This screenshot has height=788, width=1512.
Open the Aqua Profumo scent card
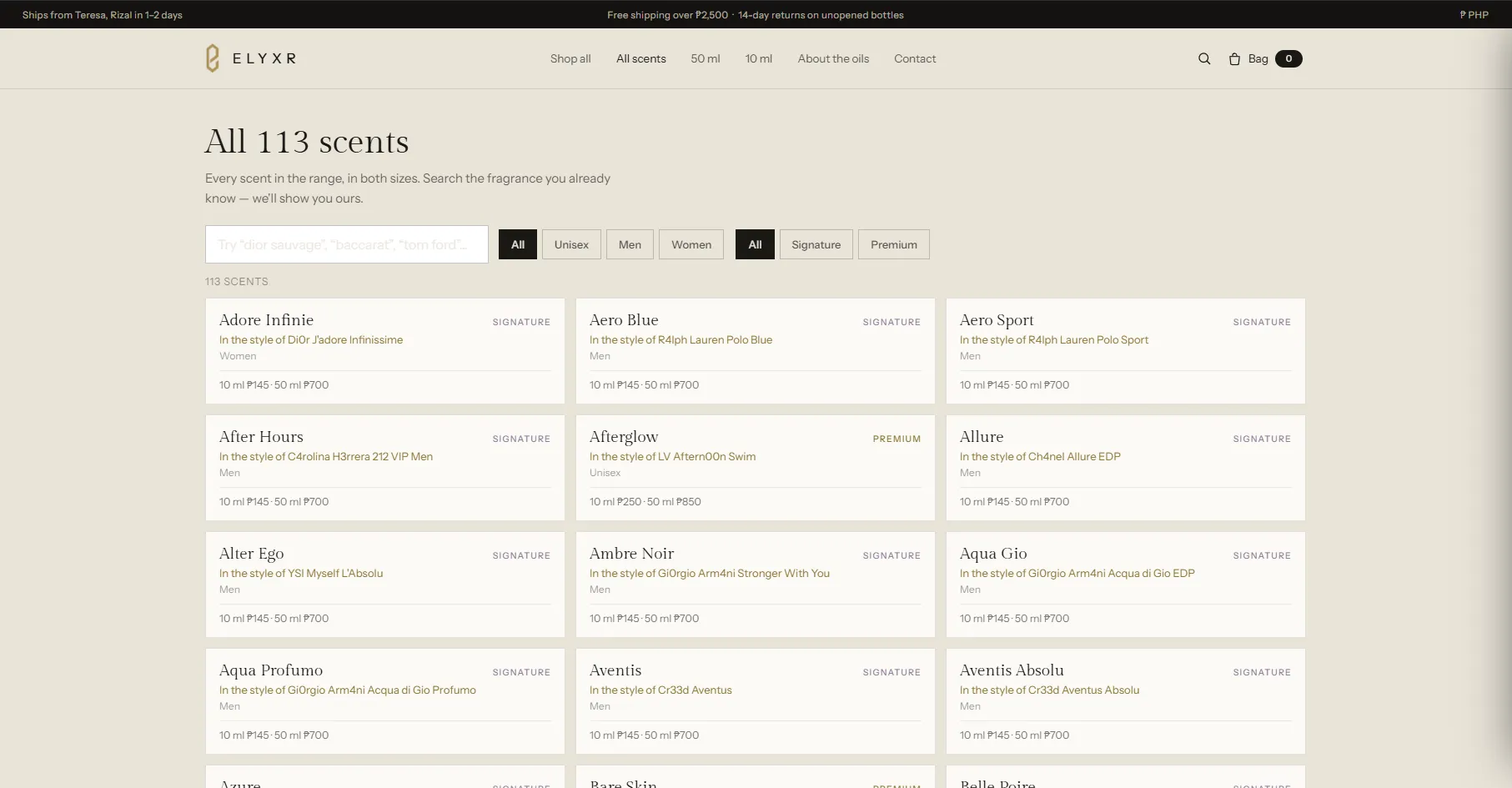[x=385, y=701]
